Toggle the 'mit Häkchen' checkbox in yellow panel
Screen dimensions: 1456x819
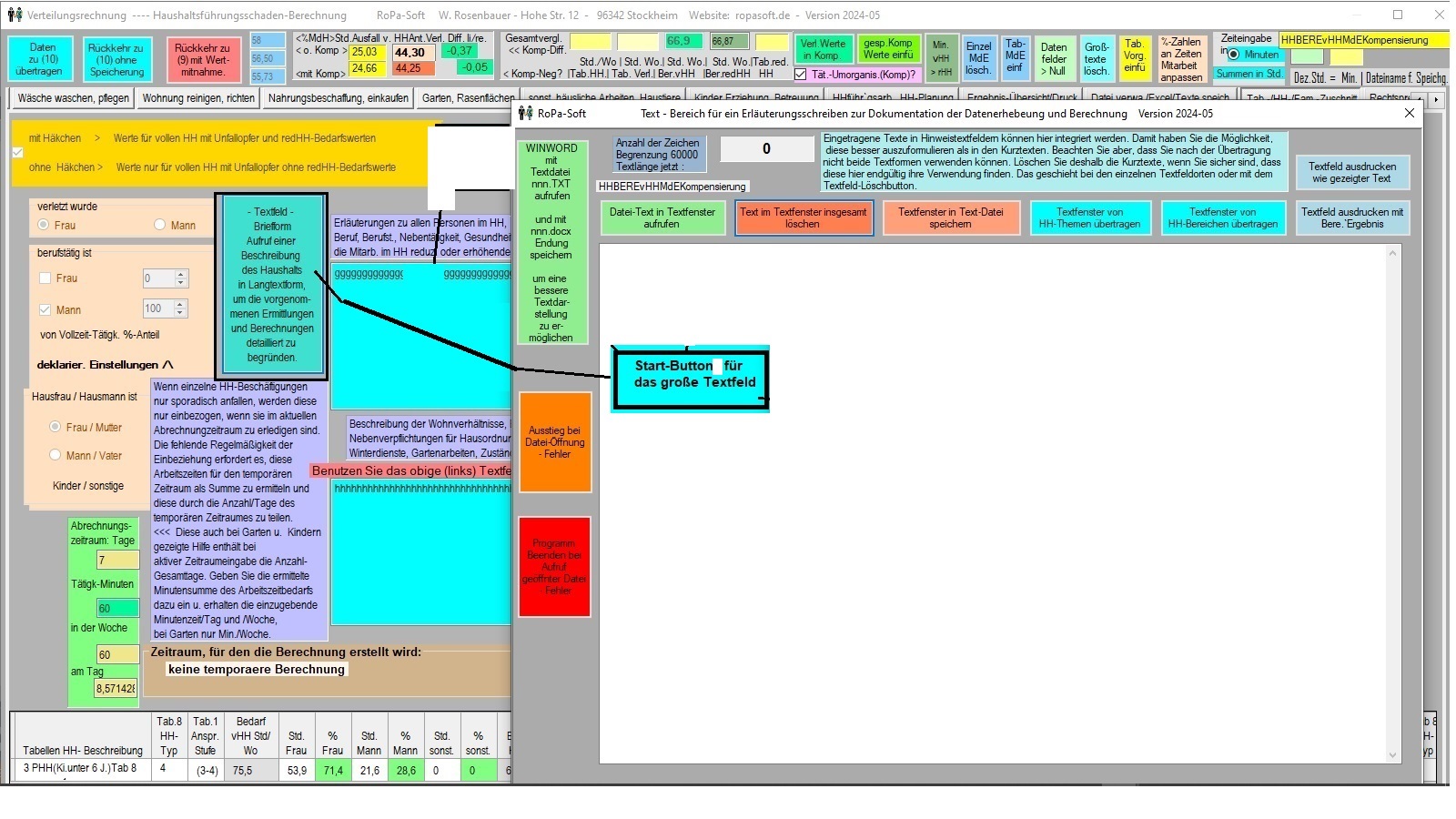pyautogui.click(x=17, y=153)
